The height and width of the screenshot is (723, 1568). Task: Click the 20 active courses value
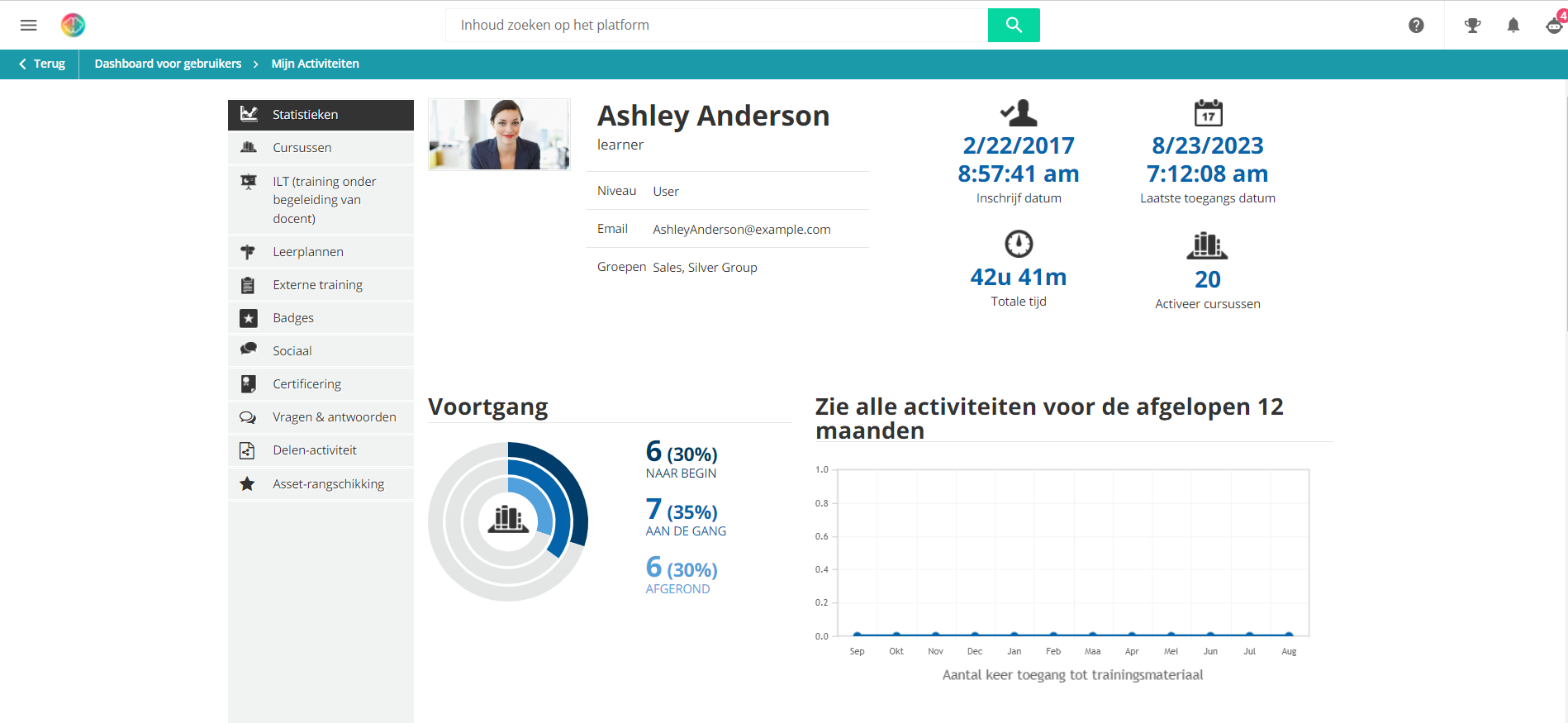[1208, 279]
